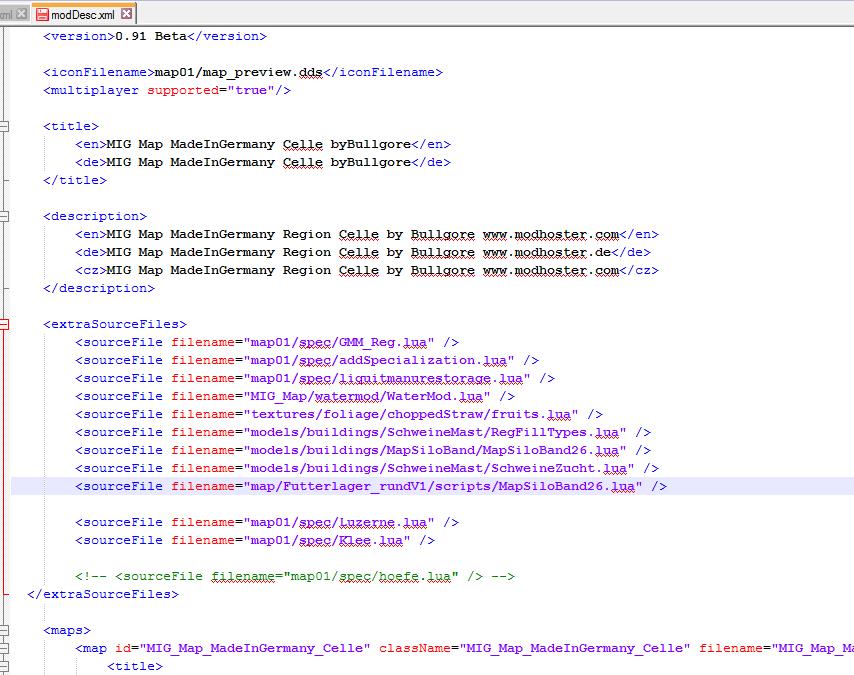This screenshot has height=675, width=854.
Task: Close the modDesc.xml tab
Action: click(126, 14)
